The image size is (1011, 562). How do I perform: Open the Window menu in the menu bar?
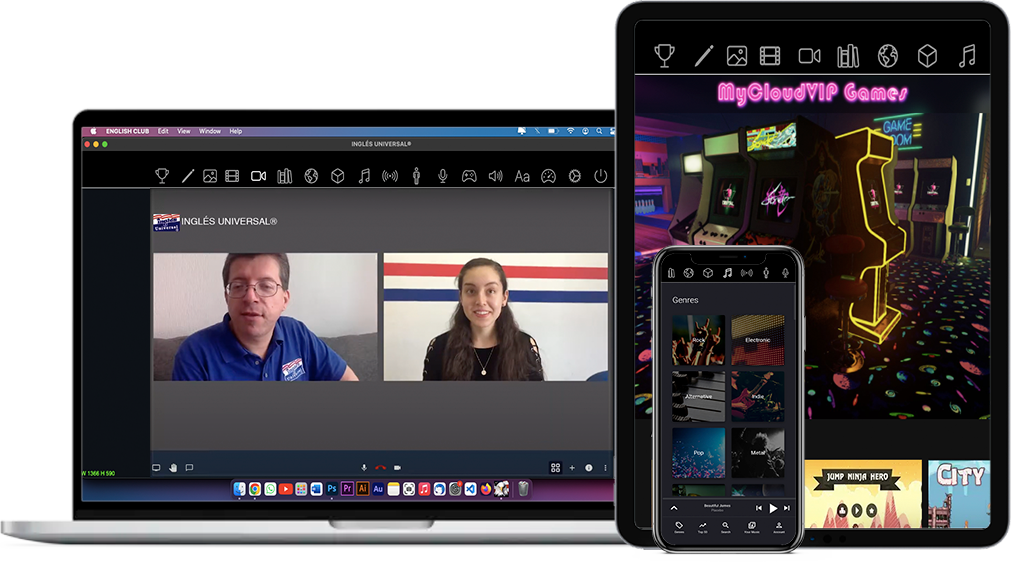[x=210, y=131]
